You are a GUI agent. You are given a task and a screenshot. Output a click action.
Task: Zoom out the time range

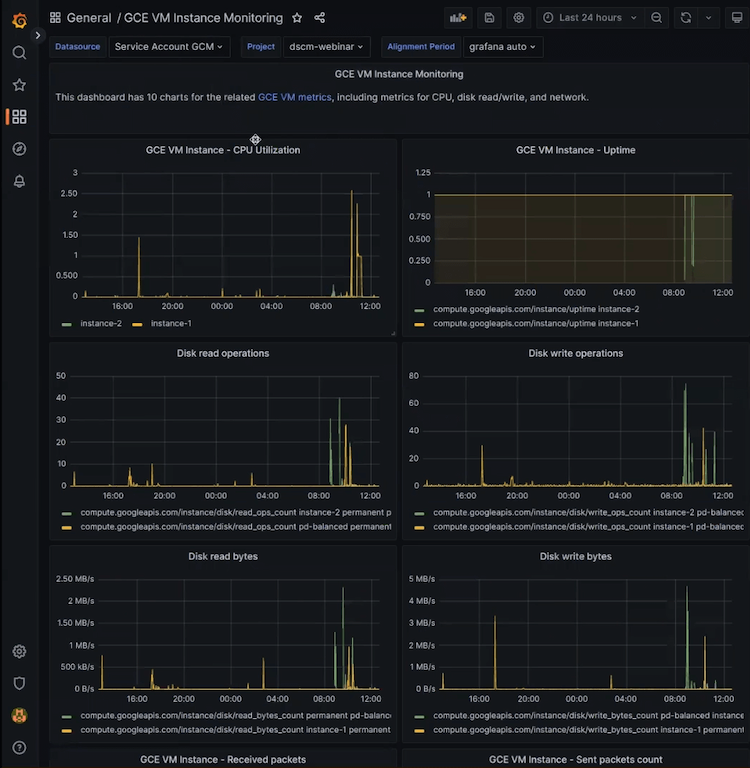click(x=656, y=18)
